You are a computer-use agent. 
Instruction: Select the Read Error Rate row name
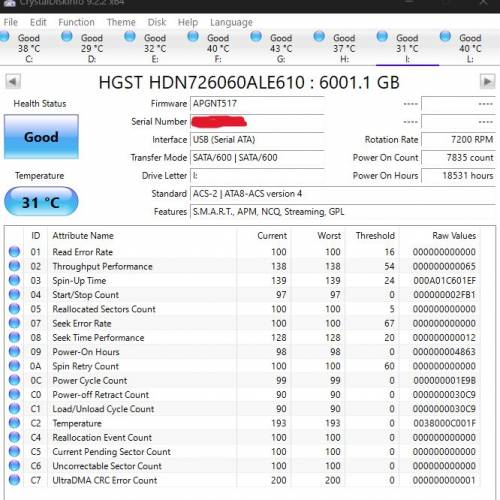coord(83,252)
